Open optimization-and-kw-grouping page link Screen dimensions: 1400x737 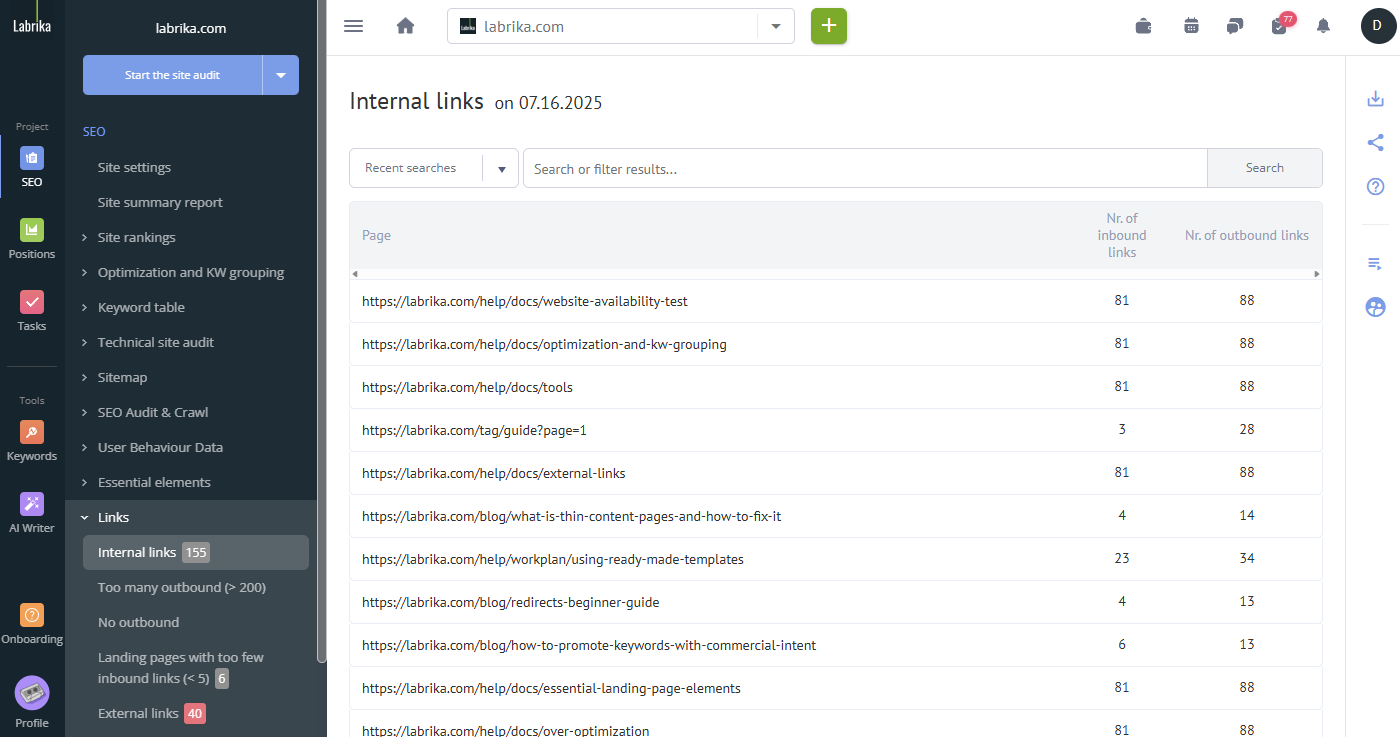(x=544, y=344)
